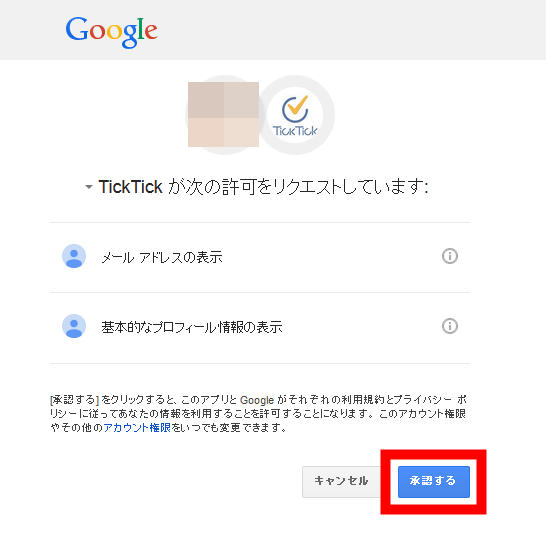Screen dimensions: 546x551
Task: Click the TickTick wordmark under the checkmark
Action: pos(295,131)
